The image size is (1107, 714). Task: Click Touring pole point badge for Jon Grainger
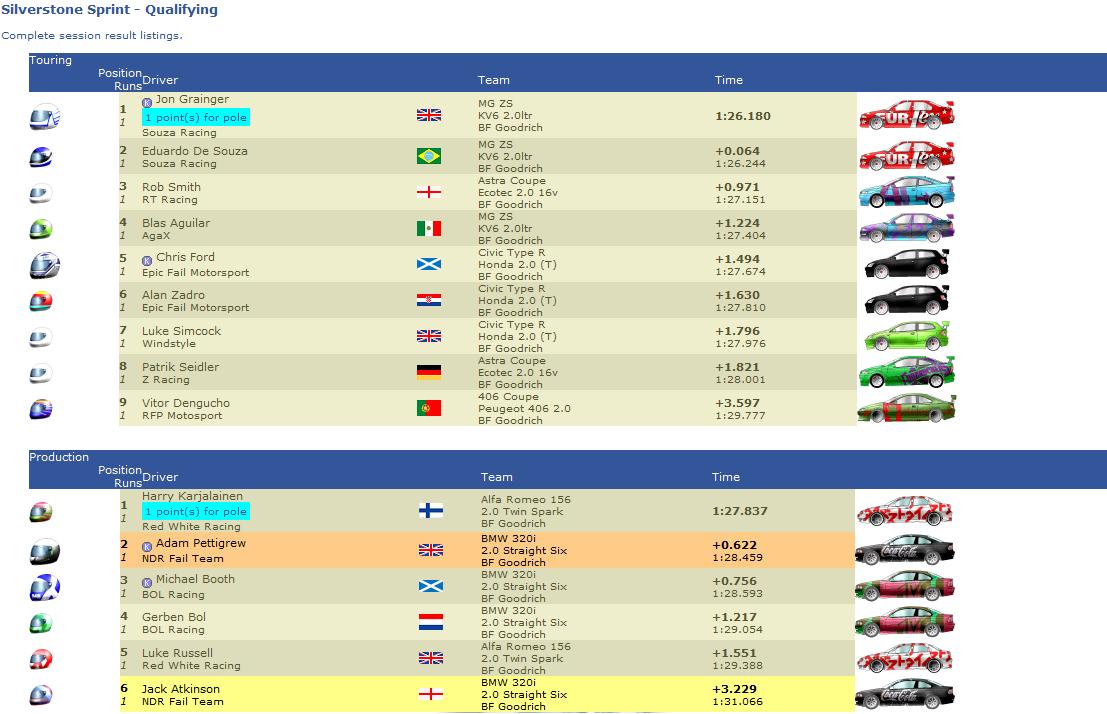(x=196, y=117)
